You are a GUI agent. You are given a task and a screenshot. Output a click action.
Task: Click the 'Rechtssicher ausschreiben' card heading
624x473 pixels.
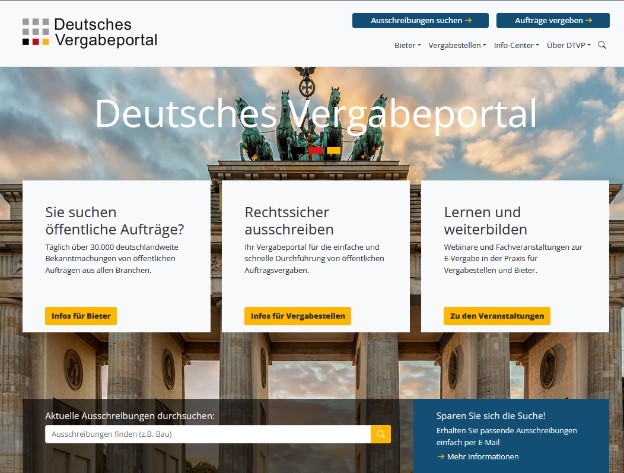(x=286, y=220)
